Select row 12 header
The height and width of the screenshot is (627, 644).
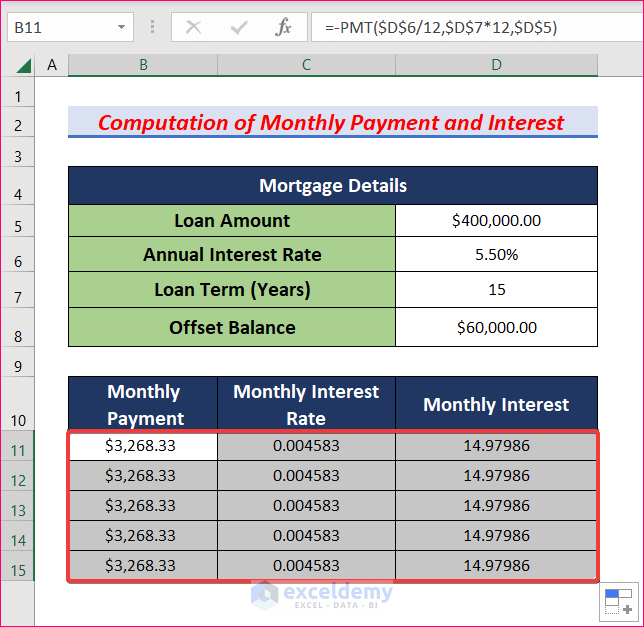click(18, 475)
